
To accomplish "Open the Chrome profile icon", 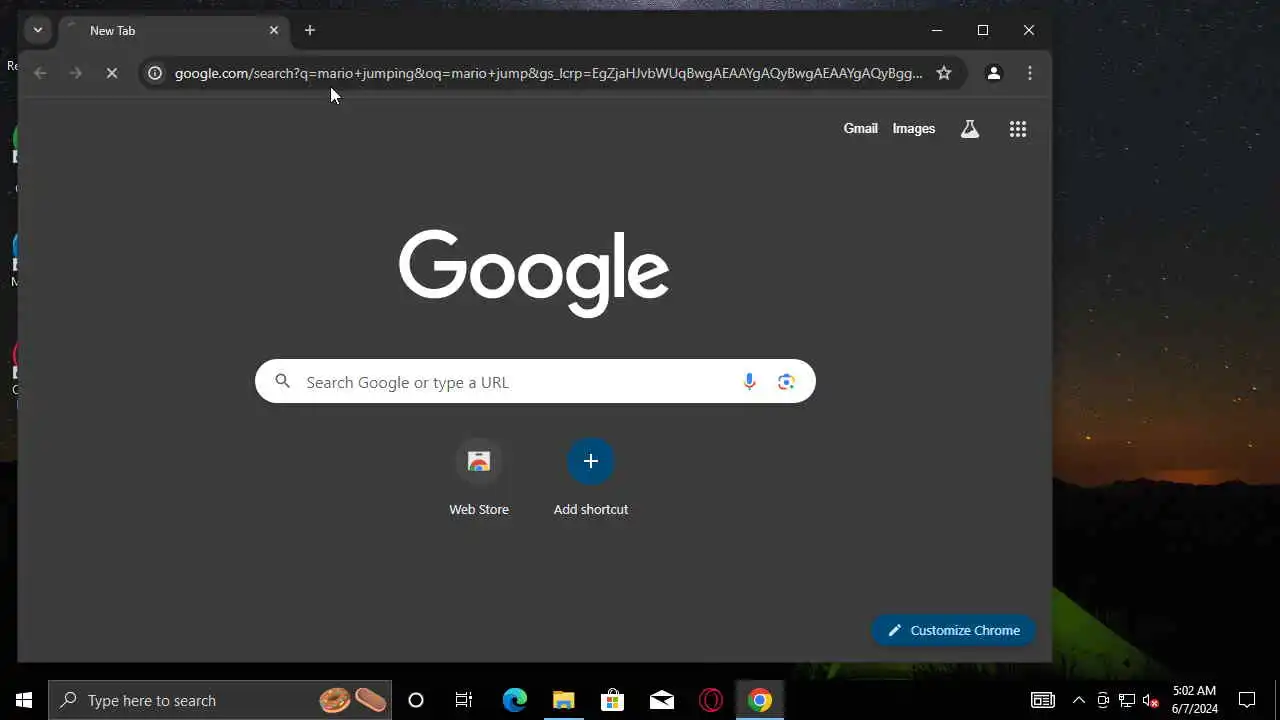I will point(994,73).
